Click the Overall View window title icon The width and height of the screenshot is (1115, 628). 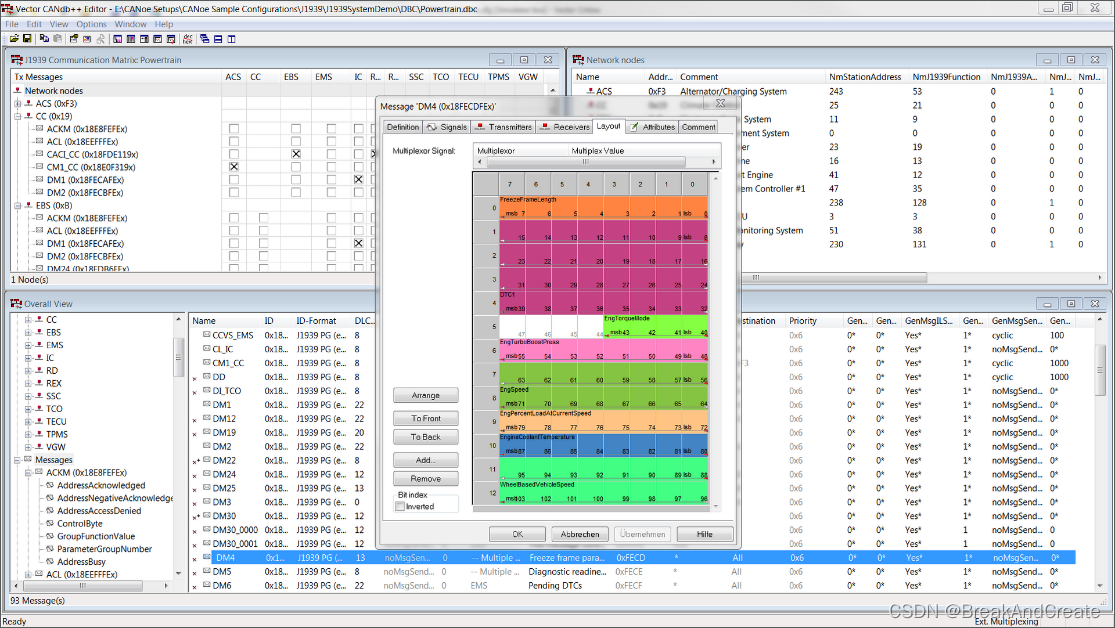[x=16, y=303]
